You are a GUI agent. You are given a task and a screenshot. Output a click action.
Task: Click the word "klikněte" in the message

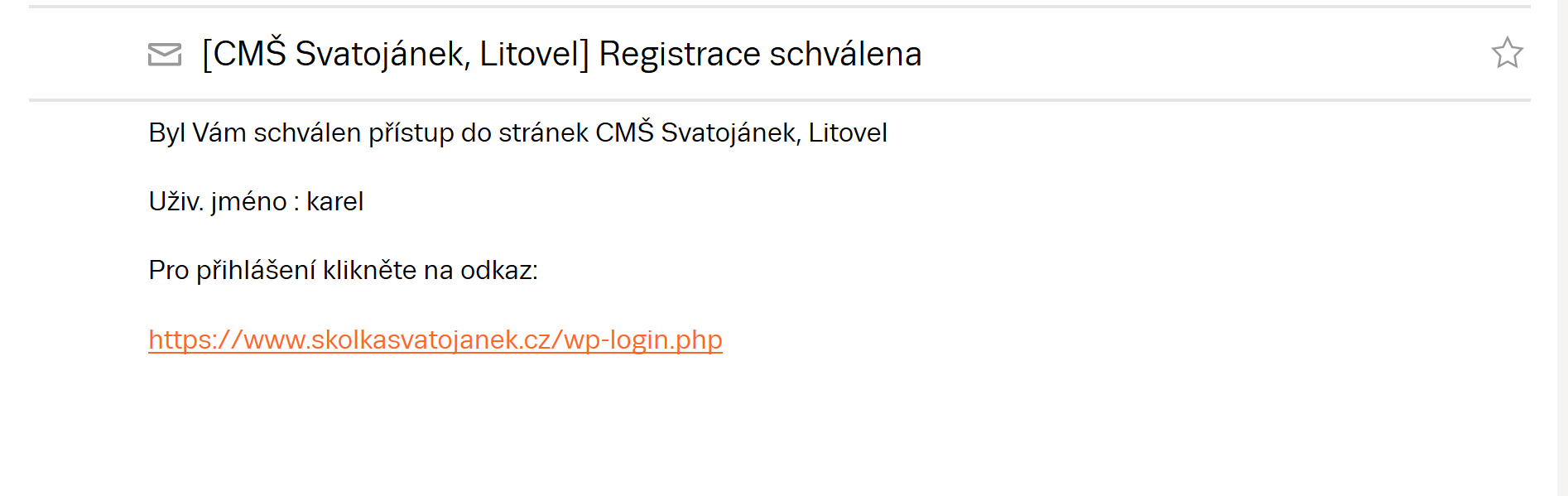[x=369, y=270]
